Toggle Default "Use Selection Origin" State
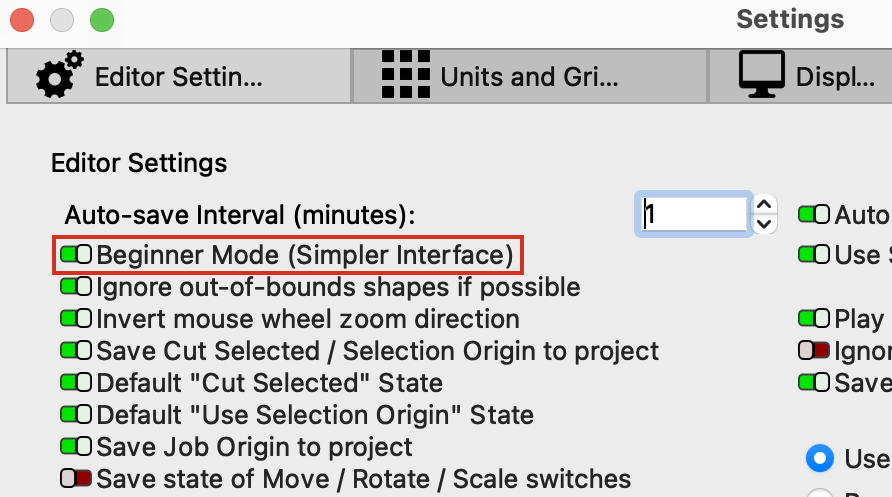Screen dimensions: 892x497 (76, 415)
